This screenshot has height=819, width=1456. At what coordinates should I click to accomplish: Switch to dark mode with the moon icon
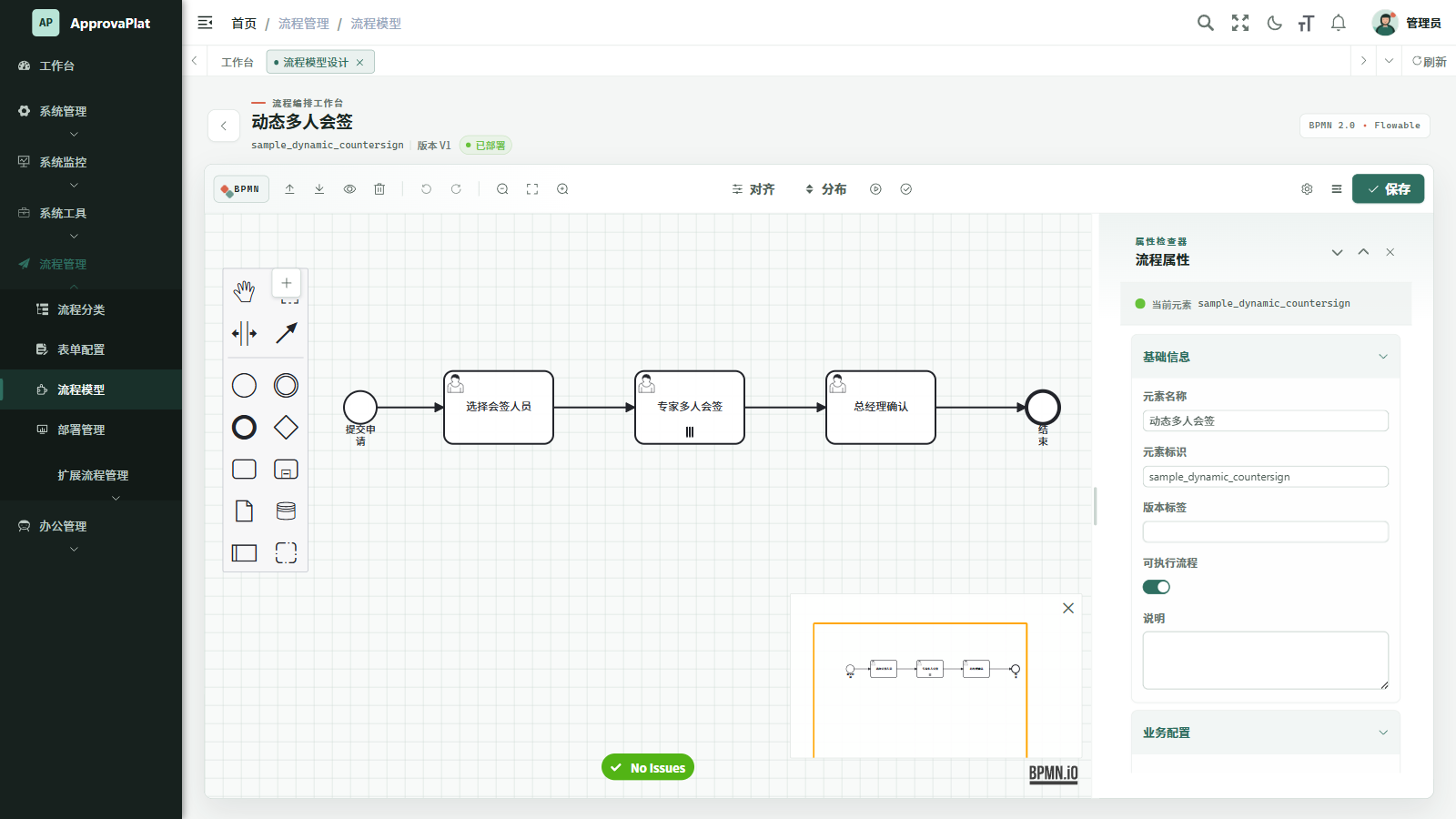click(1274, 23)
